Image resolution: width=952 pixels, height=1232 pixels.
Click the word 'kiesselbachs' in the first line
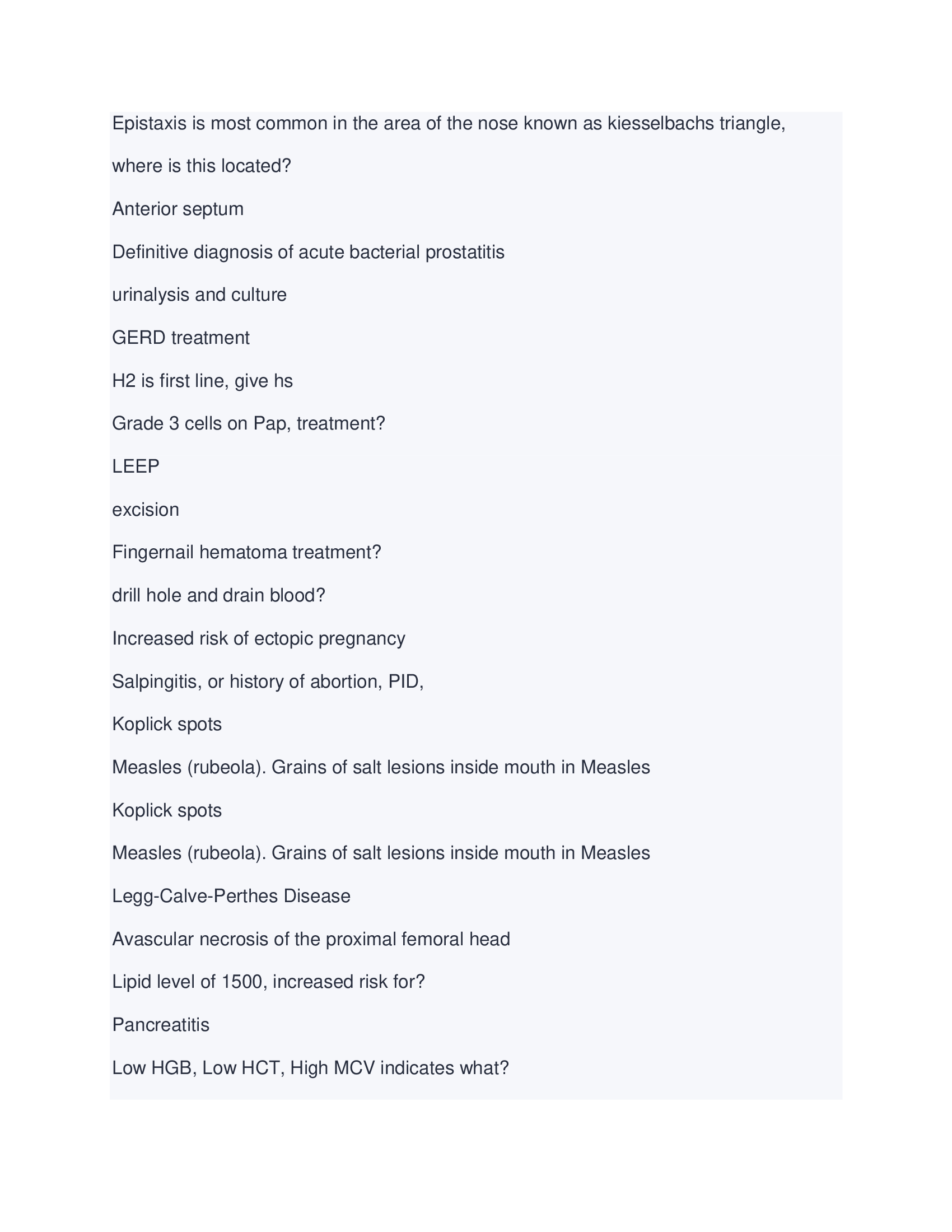coord(660,124)
